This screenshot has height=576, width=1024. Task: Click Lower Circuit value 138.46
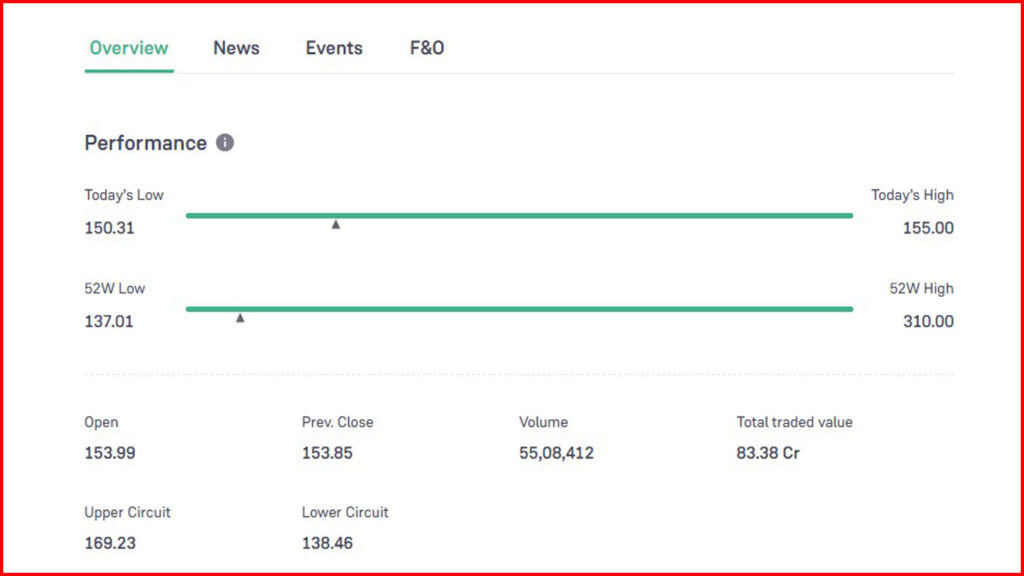tap(327, 543)
